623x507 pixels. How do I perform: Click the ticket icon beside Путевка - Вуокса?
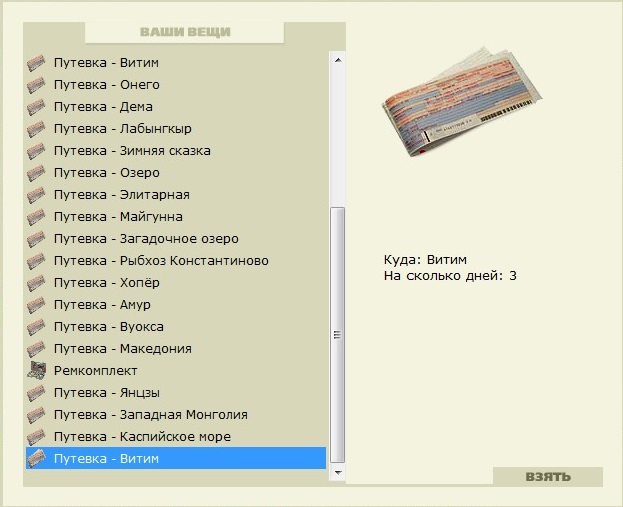pos(36,327)
